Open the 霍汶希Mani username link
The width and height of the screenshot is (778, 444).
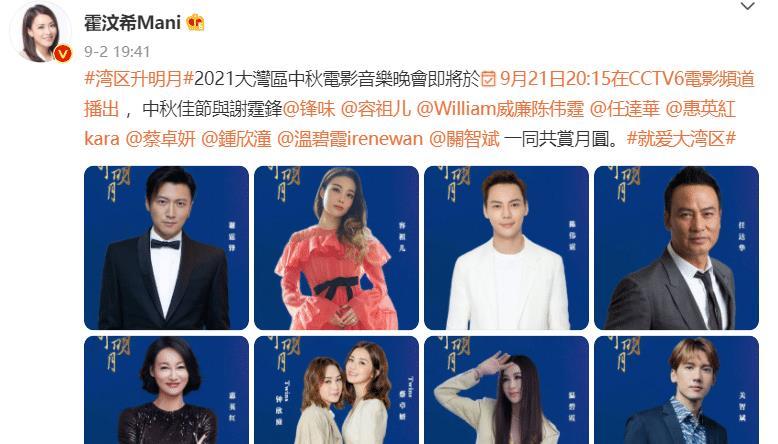click(x=132, y=23)
